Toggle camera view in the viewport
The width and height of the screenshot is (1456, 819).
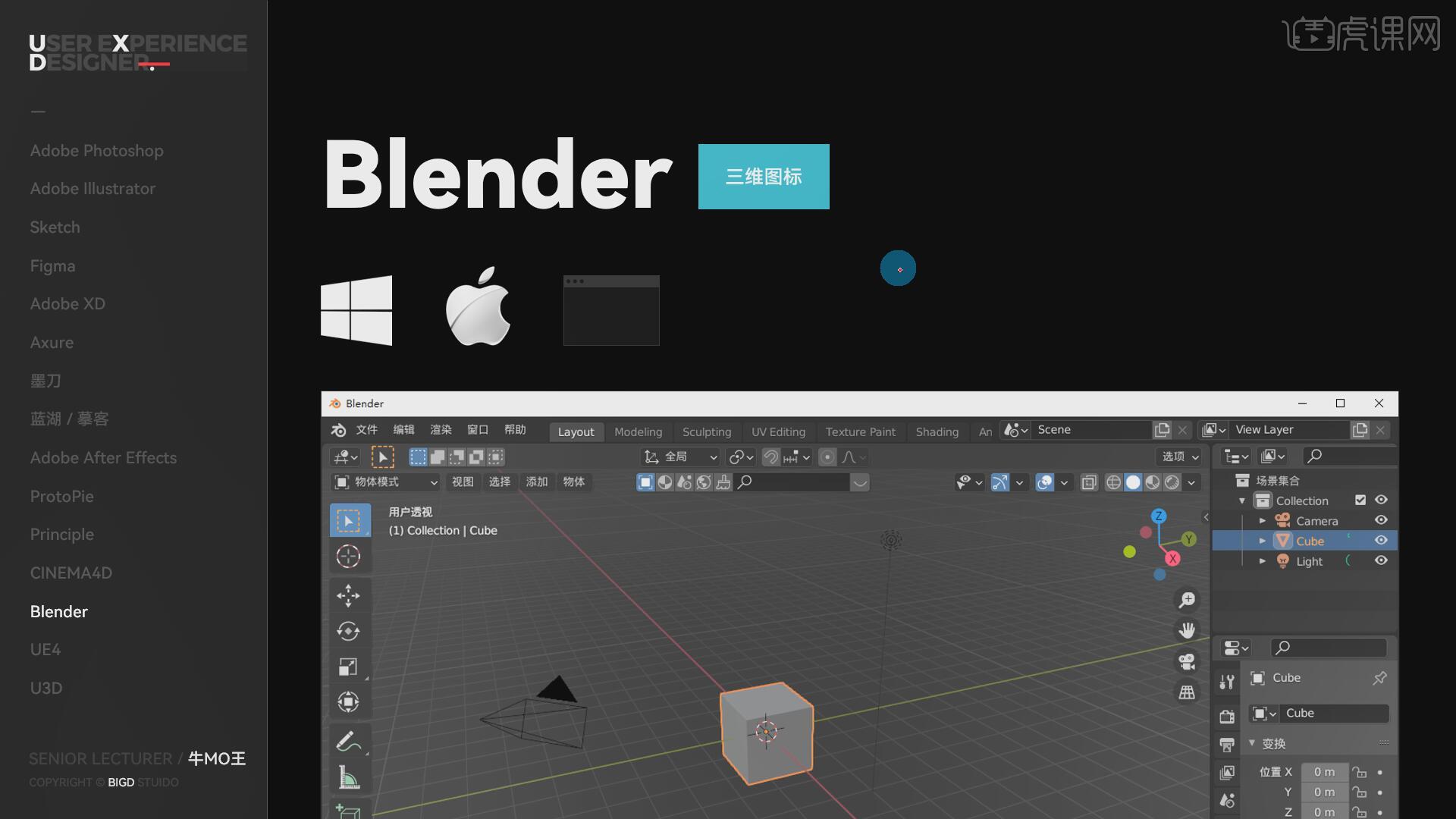1187,661
